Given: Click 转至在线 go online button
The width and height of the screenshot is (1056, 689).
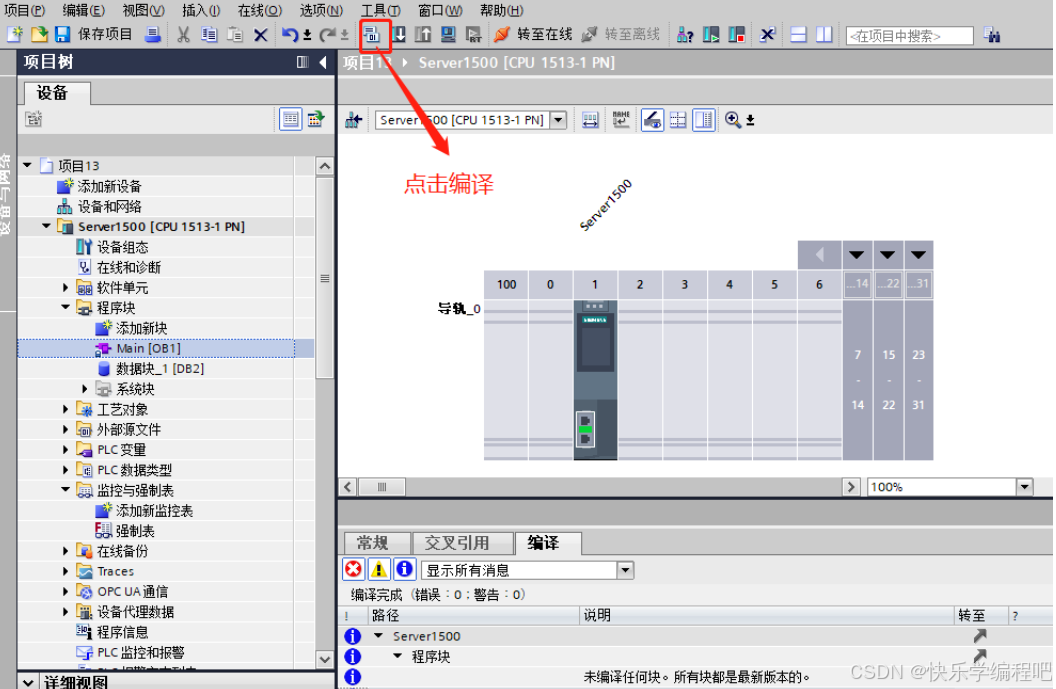Looking at the screenshot, I should click(533, 34).
